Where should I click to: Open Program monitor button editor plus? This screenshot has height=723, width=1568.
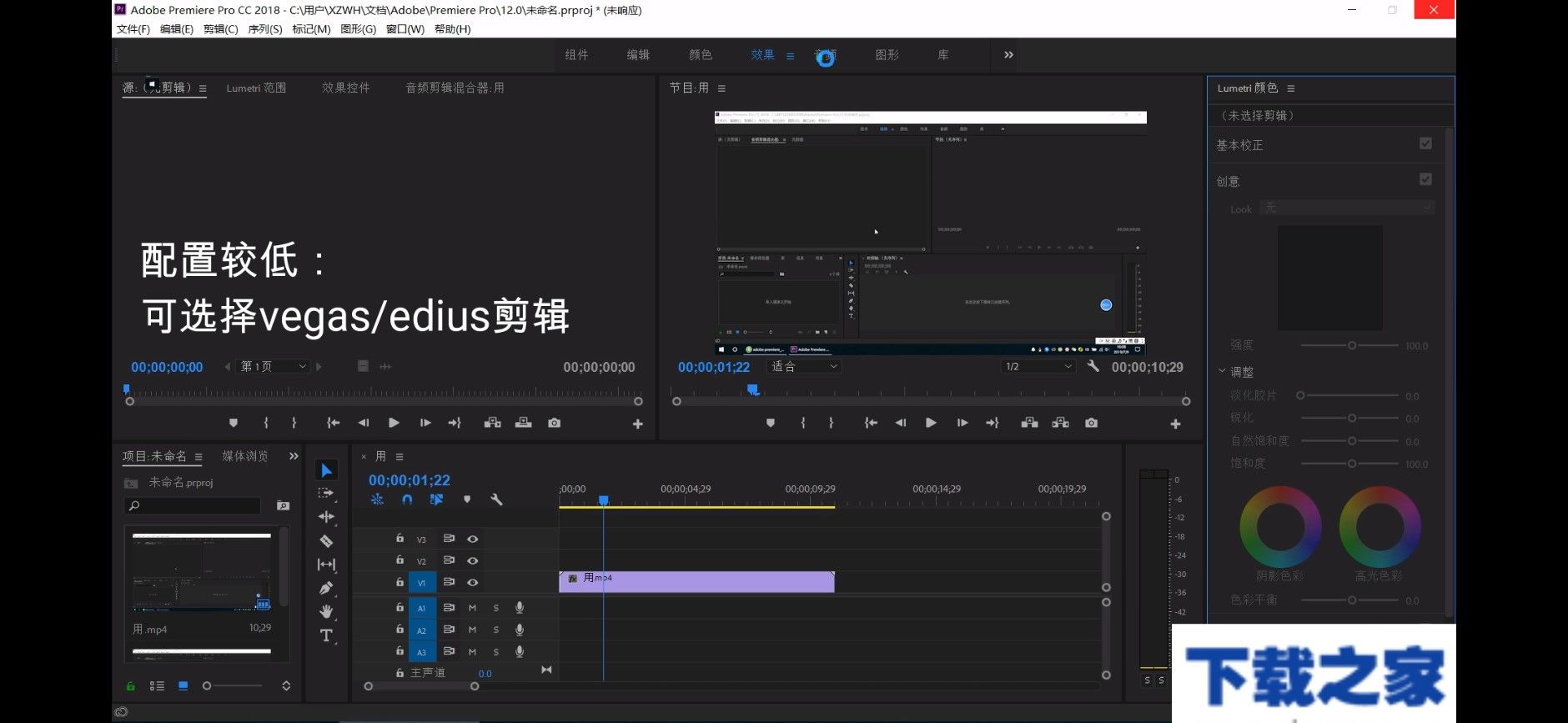pos(1175,424)
